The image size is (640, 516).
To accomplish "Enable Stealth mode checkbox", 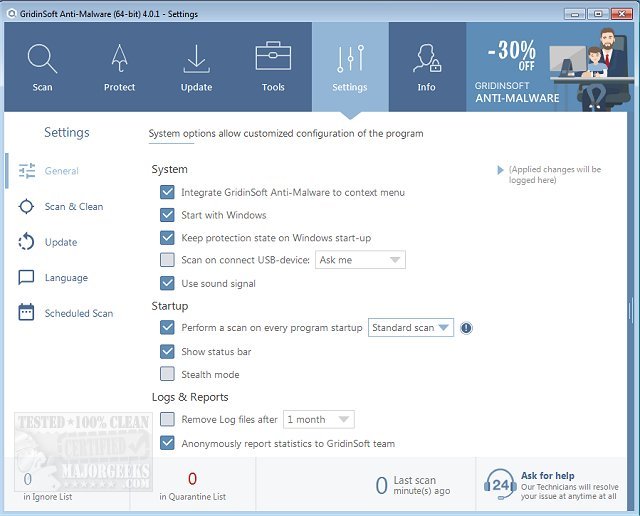I will click(x=167, y=374).
